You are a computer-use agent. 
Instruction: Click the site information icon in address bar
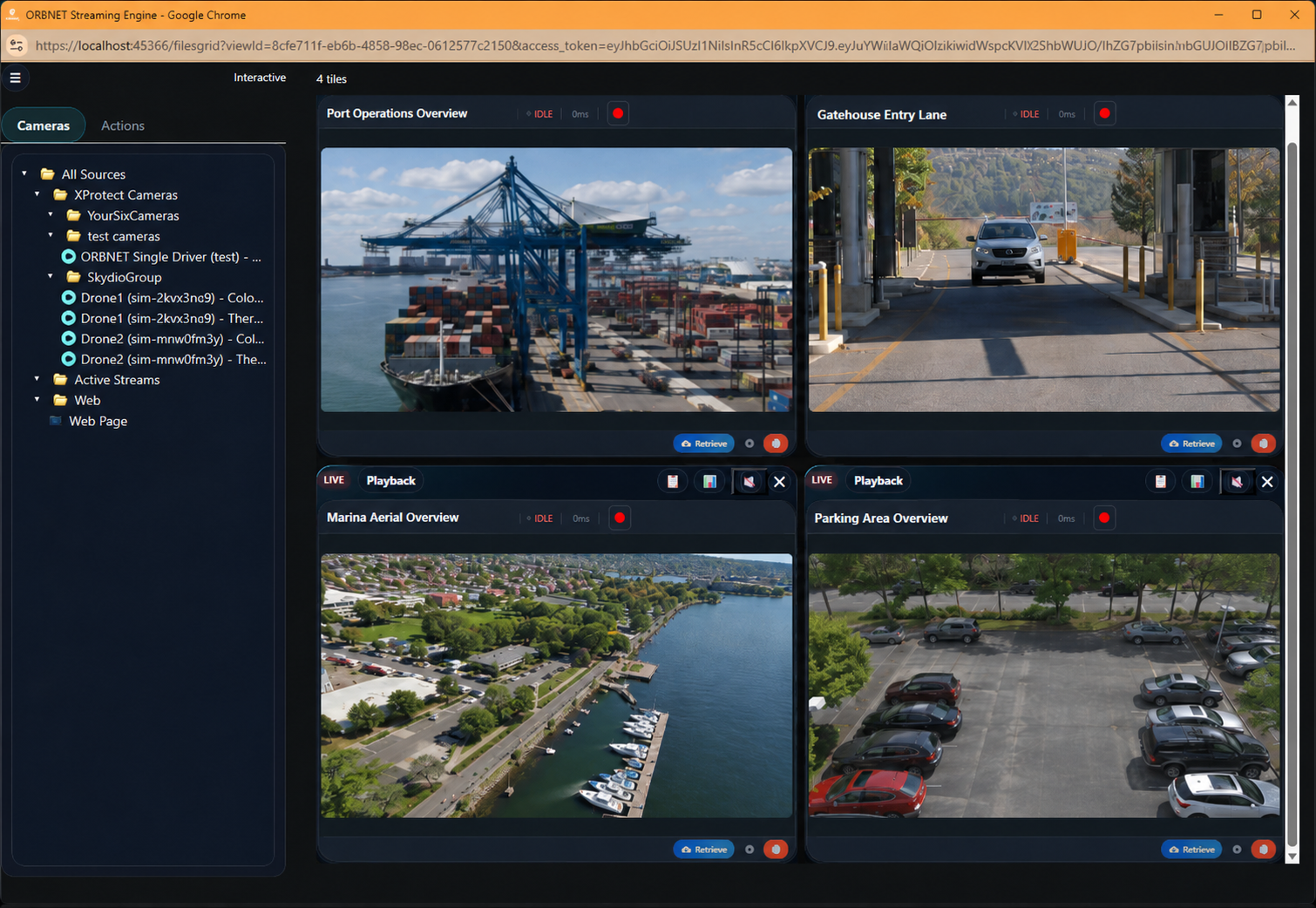[x=17, y=45]
